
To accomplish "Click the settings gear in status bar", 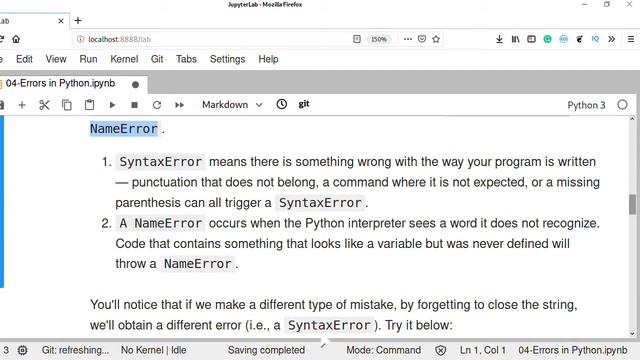I will (x=22, y=350).
